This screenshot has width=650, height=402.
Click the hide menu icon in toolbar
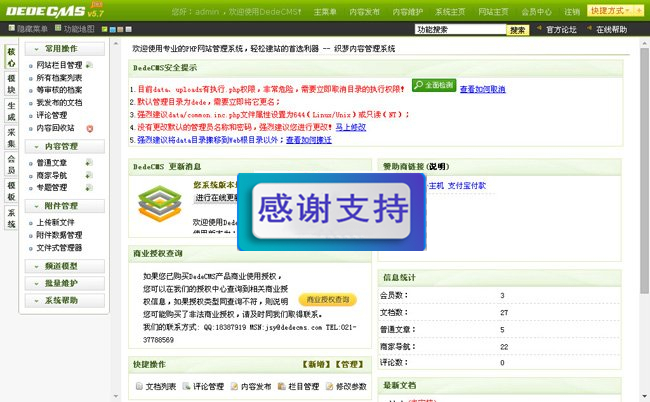tap(12, 28)
